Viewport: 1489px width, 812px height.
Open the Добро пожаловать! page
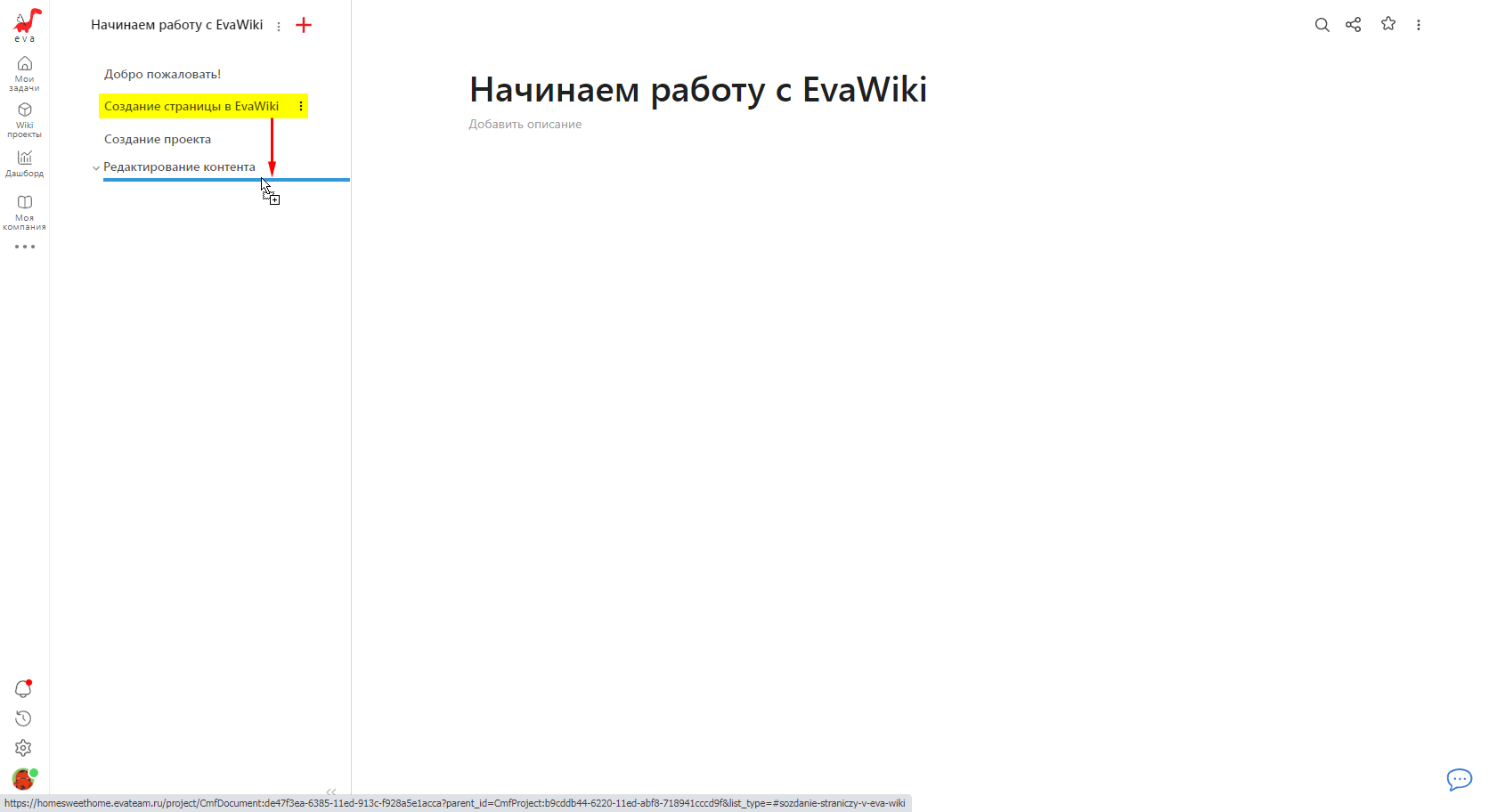click(162, 74)
